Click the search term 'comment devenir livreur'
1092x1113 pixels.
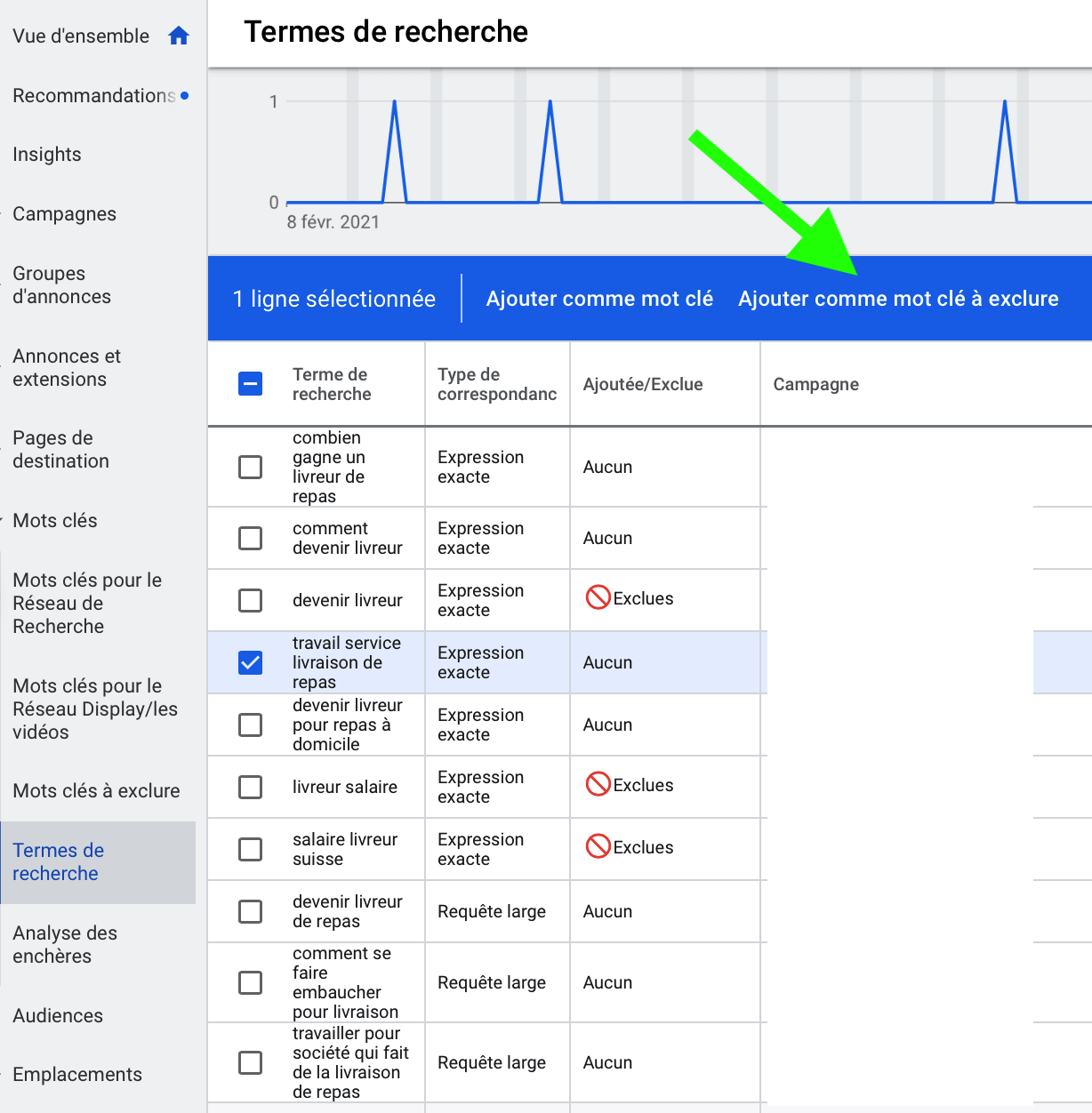point(348,538)
